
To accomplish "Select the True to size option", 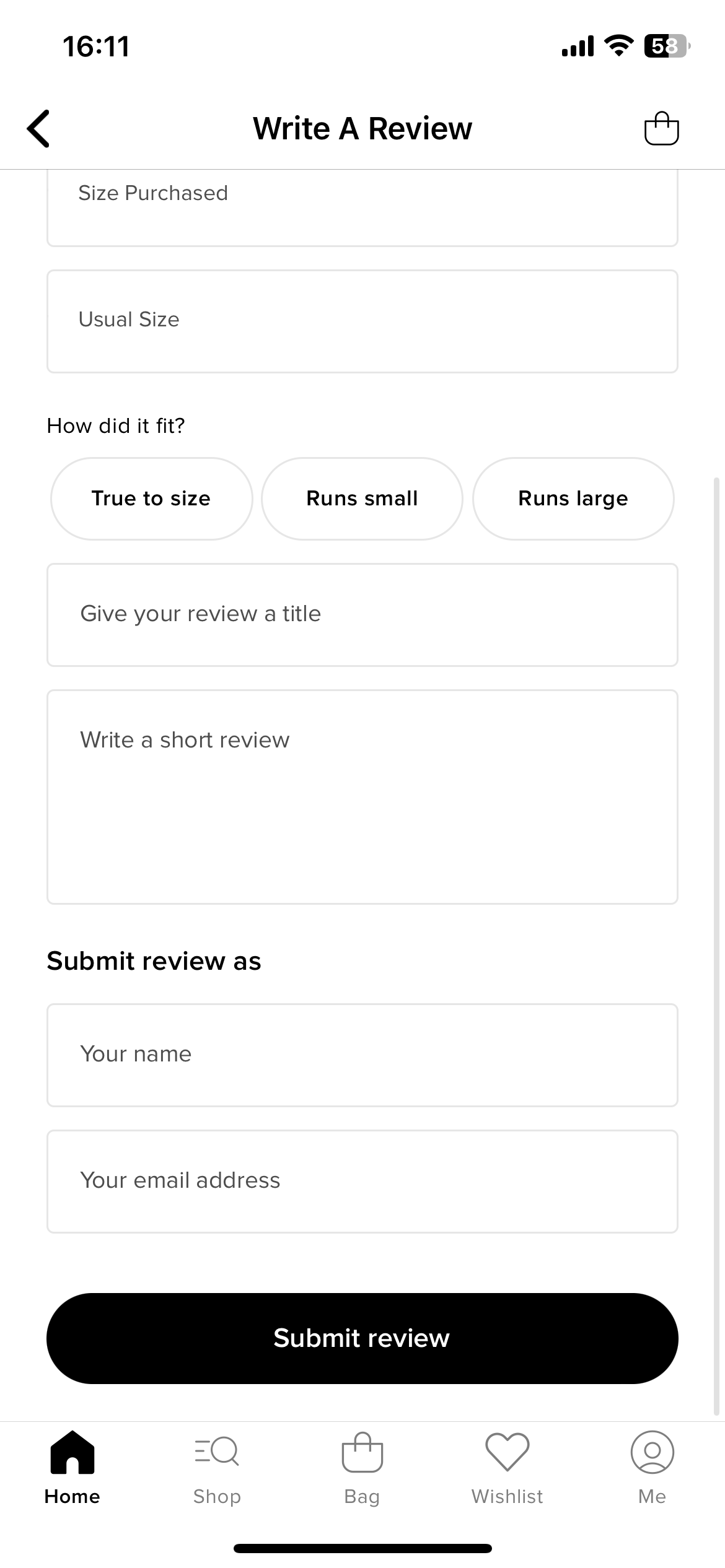I will coord(152,499).
